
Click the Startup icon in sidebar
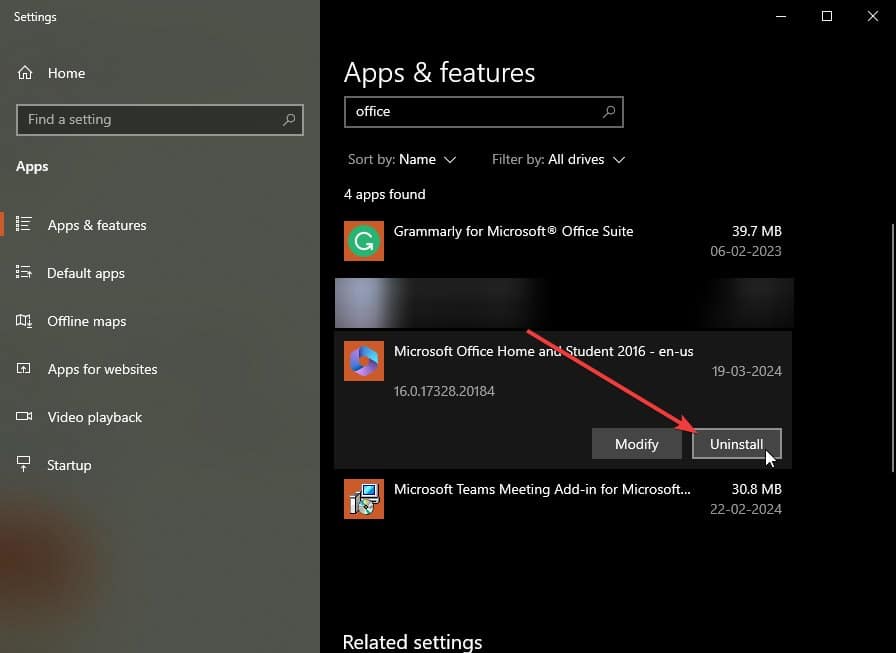(x=23, y=463)
